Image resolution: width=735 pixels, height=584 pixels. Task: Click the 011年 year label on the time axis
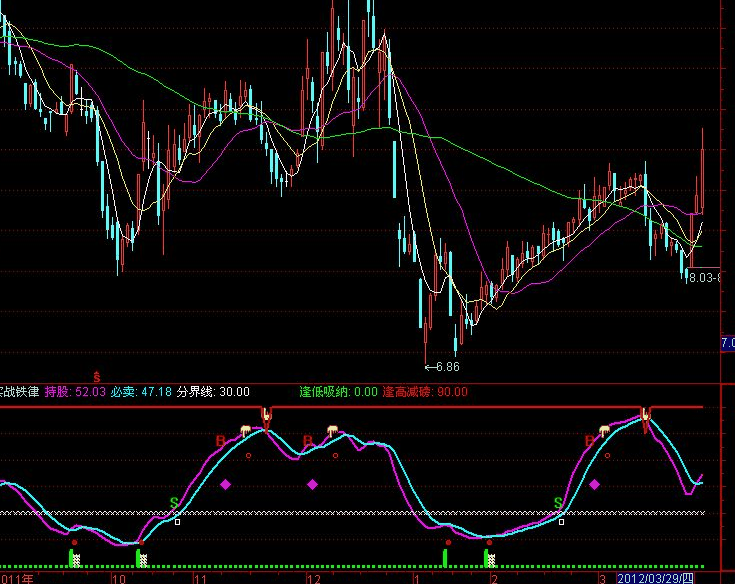point(17,578)
